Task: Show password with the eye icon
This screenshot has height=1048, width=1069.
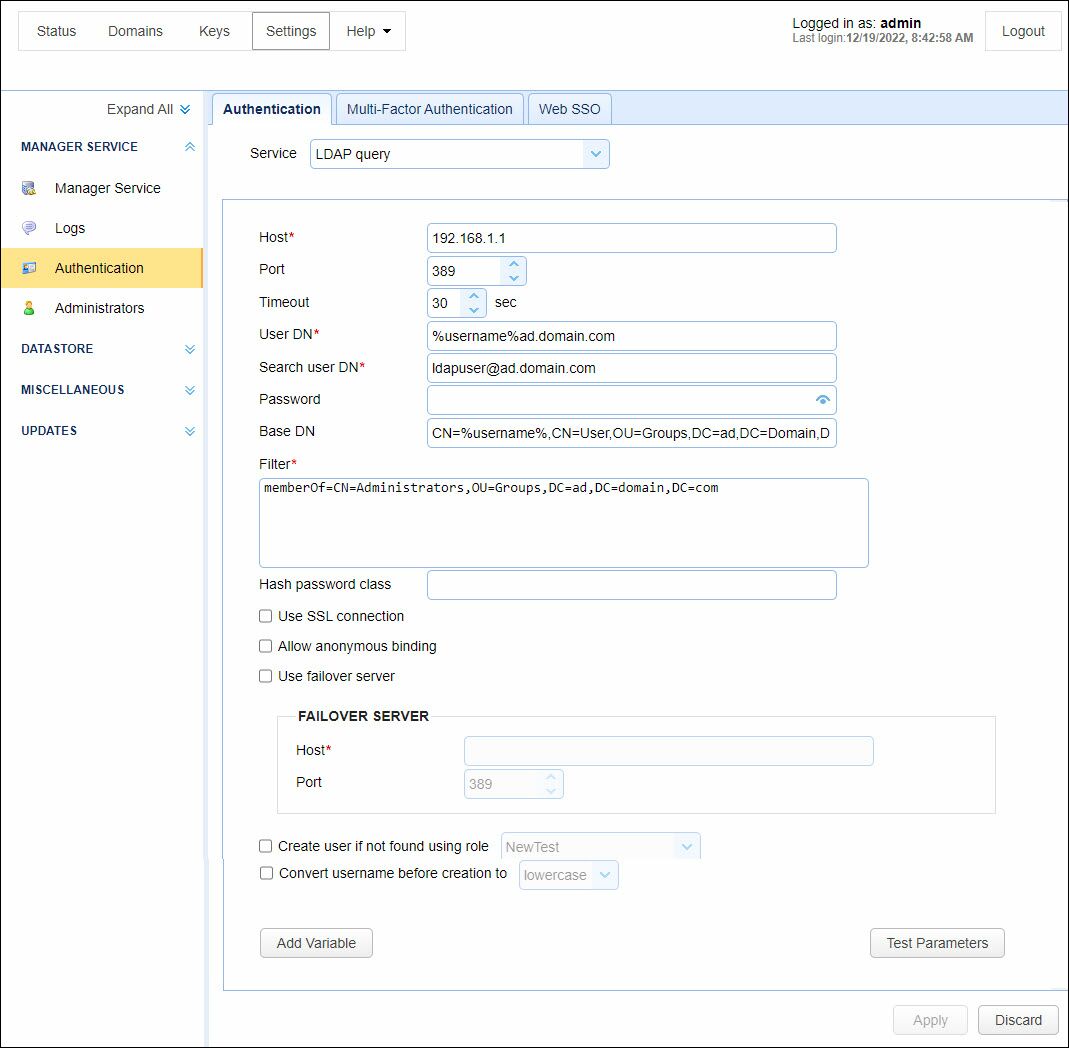Action: tap(823, 400)
